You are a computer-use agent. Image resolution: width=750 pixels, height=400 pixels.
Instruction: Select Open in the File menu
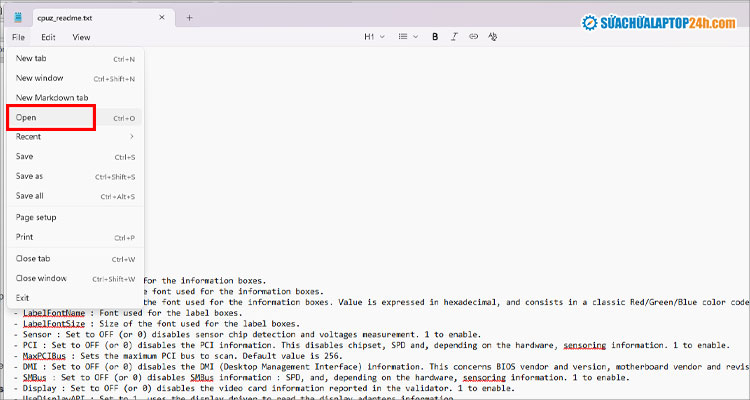75,118
